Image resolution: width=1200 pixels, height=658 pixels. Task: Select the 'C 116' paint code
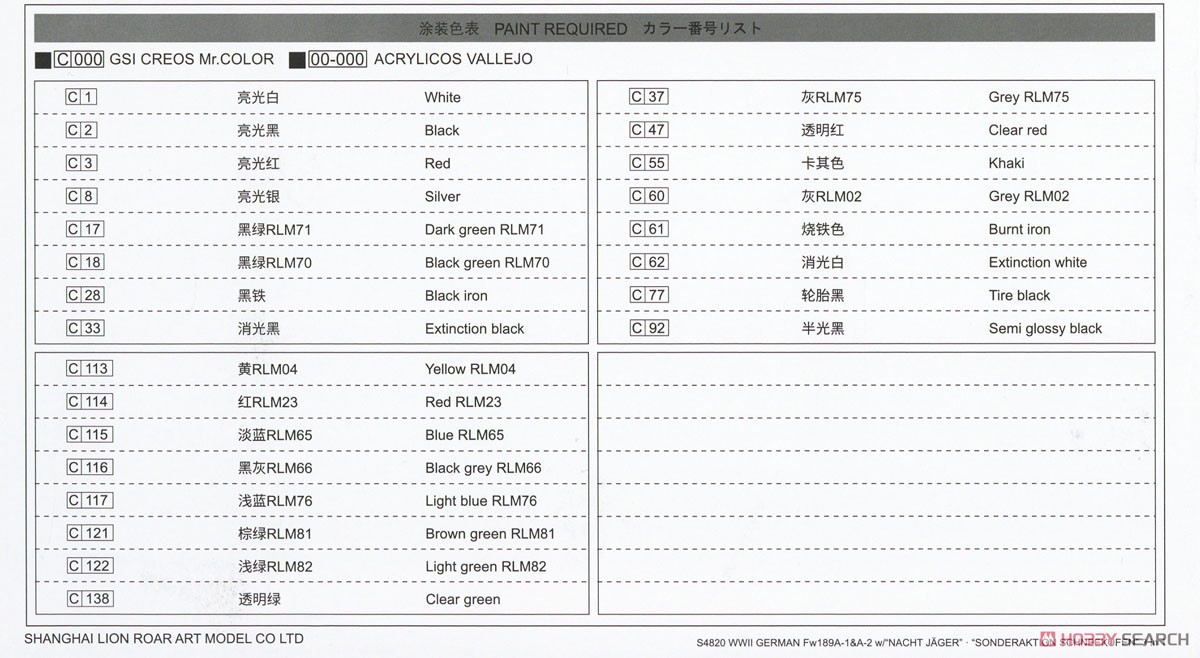coord(89,468)
